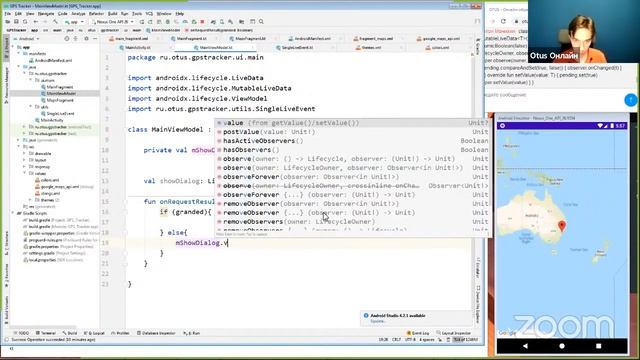The height and width of the screenshot is (360, 640).
Task: Expand the drawable folder node
Action: 25,153
